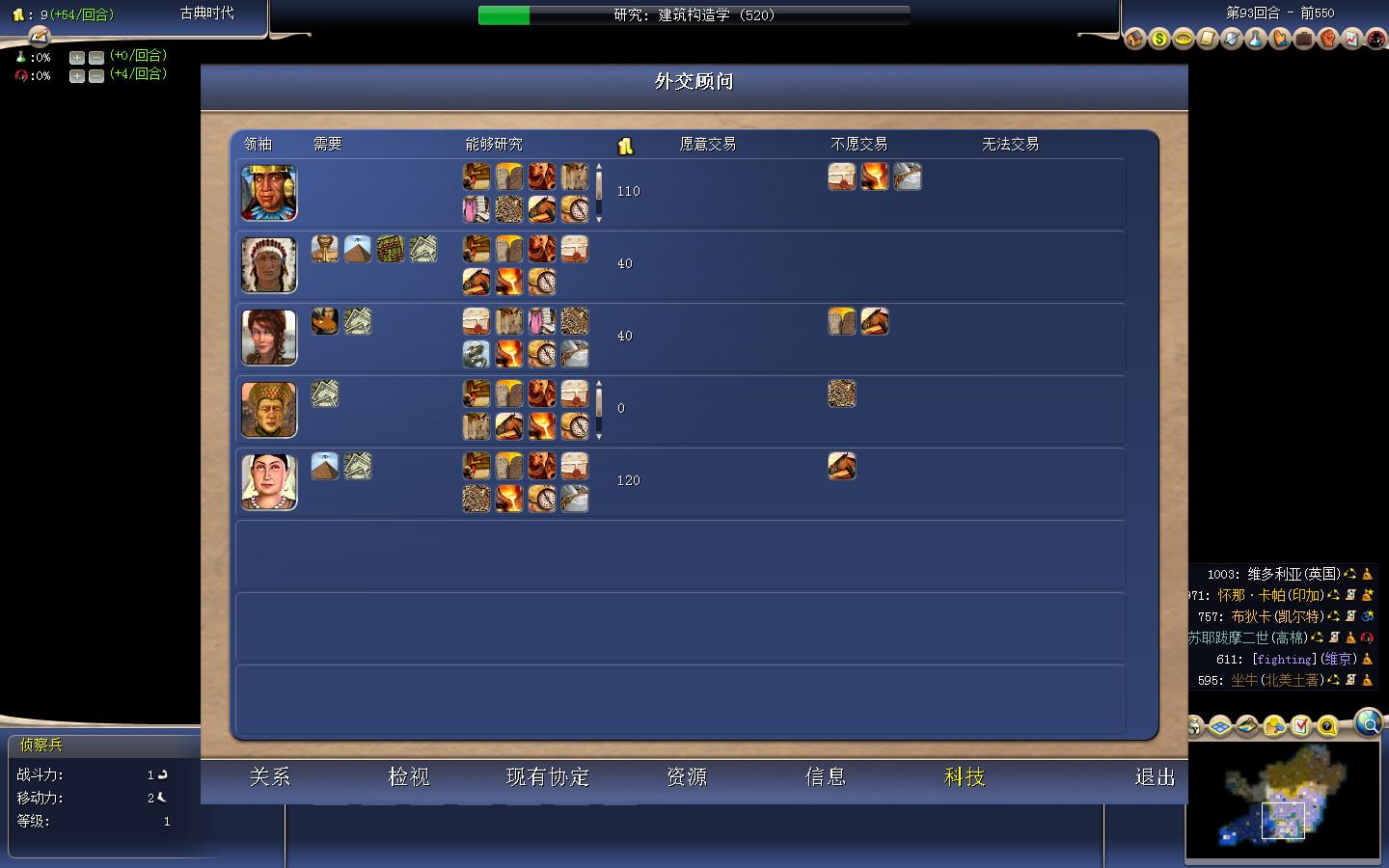This screenshot has height=868, width=1389.
Task: Open the victory conditions fist icon
Action: [x=1327, y=40]
